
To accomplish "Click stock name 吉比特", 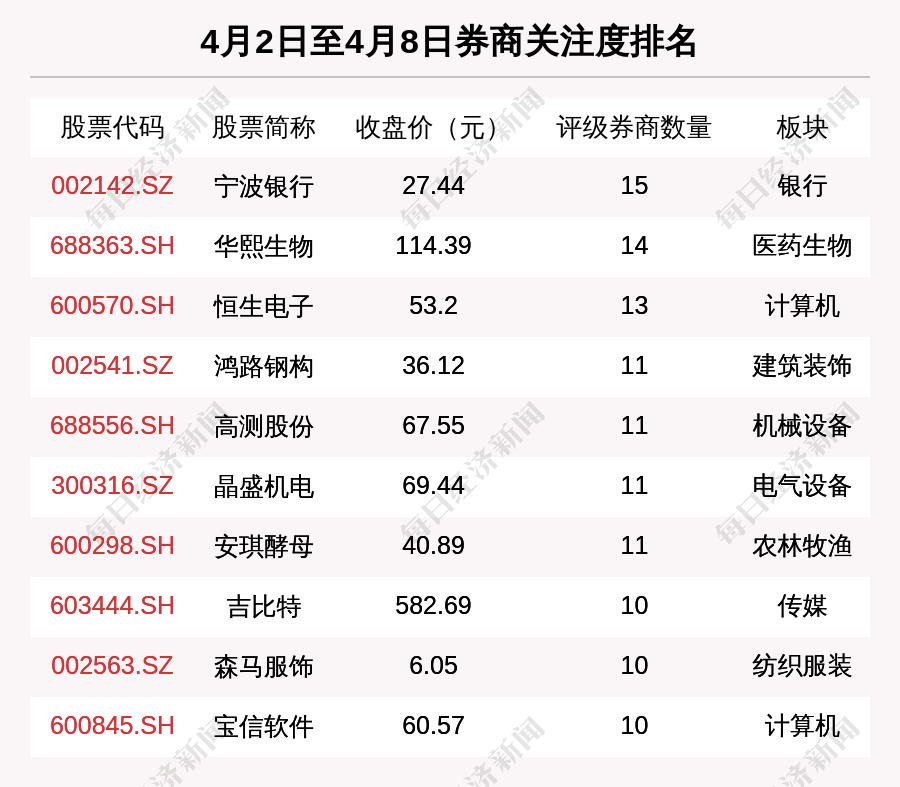I will tap(263, 606).
